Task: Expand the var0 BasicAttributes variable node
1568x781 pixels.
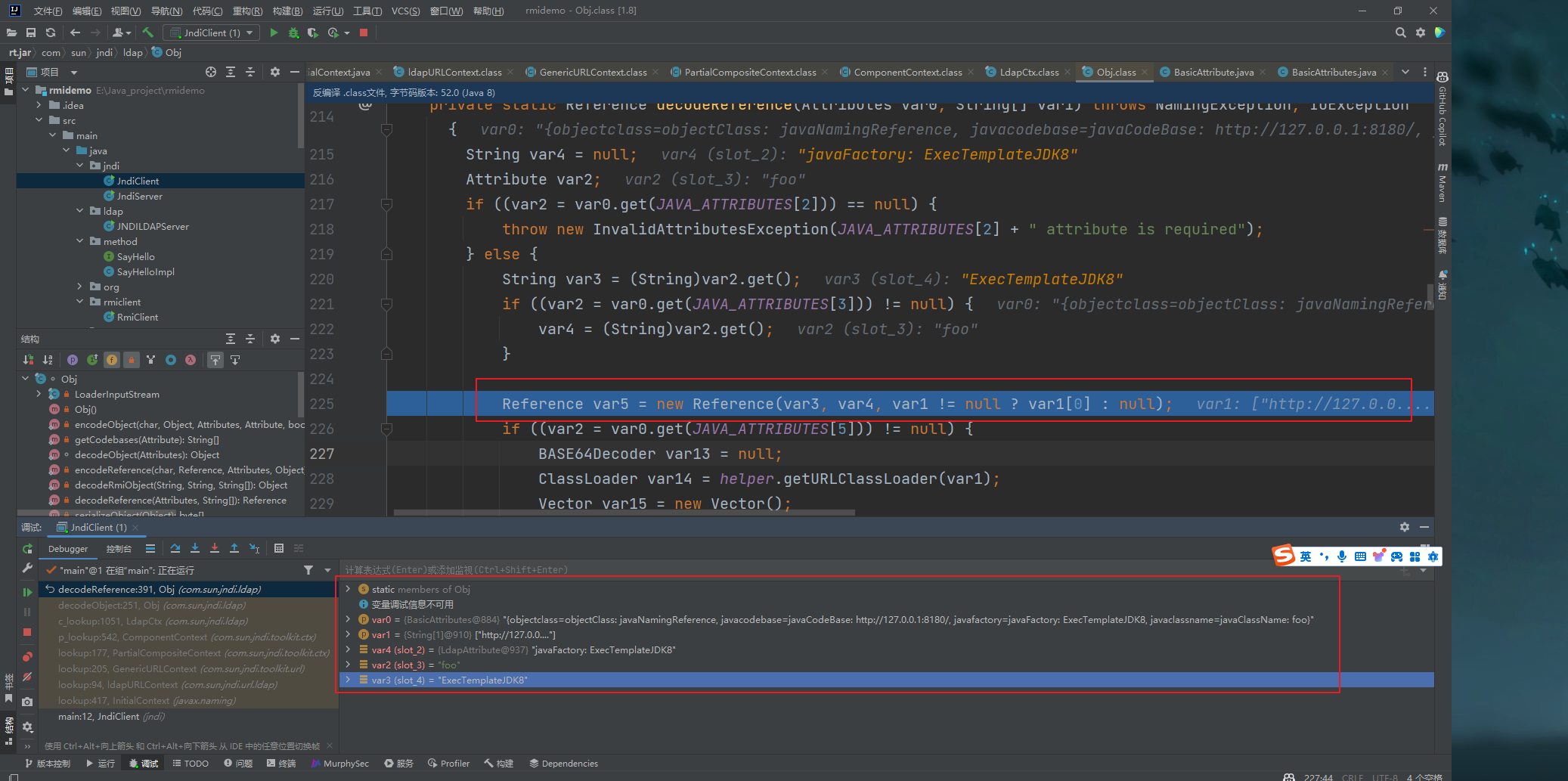Action: coord(348,619)
